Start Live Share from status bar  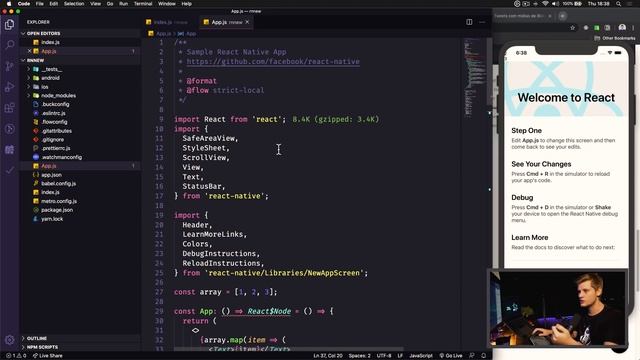coord(48,356)
